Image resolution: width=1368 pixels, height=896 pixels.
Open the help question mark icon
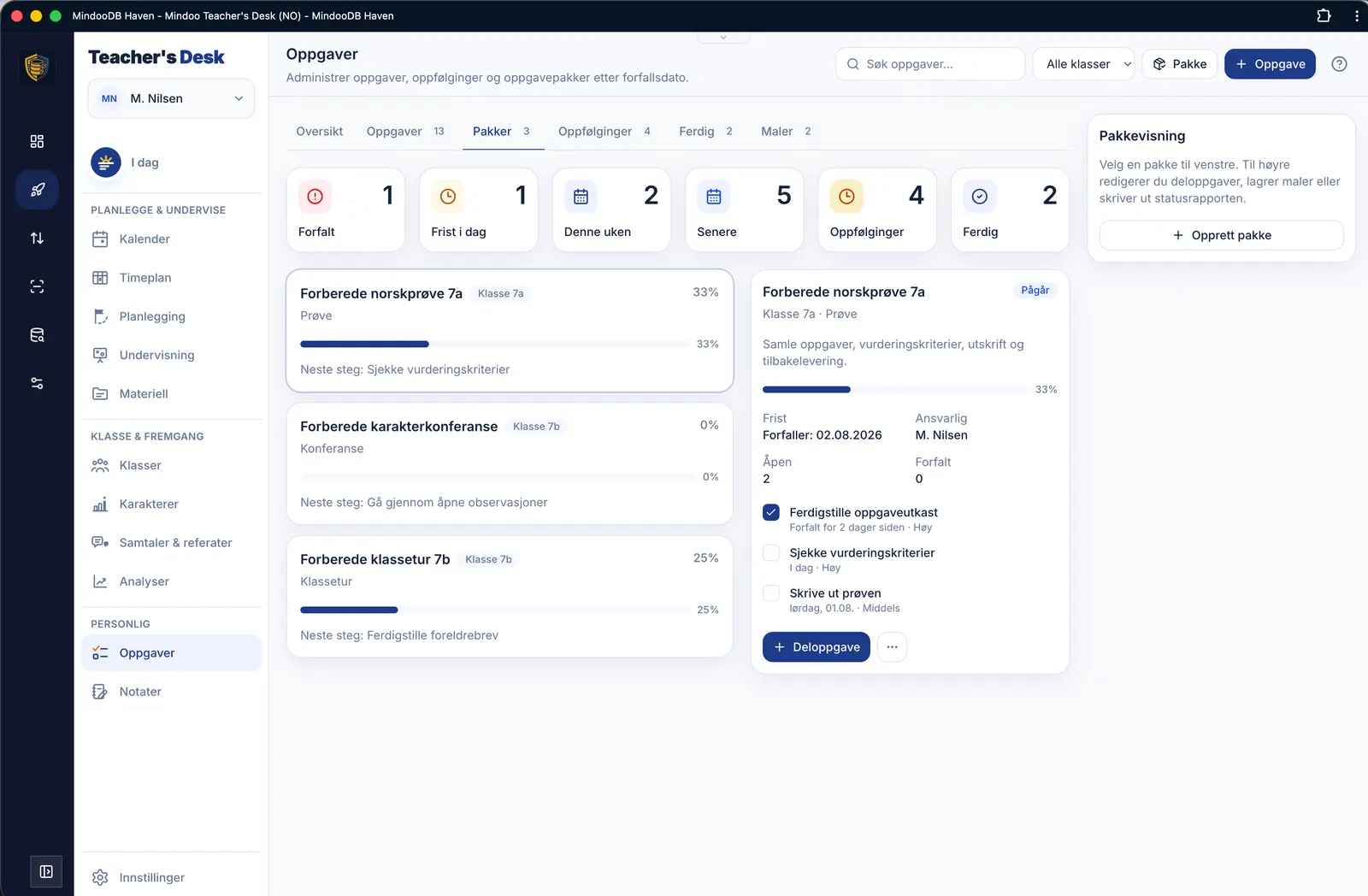pyautogui.click(x=1339, y=64)
